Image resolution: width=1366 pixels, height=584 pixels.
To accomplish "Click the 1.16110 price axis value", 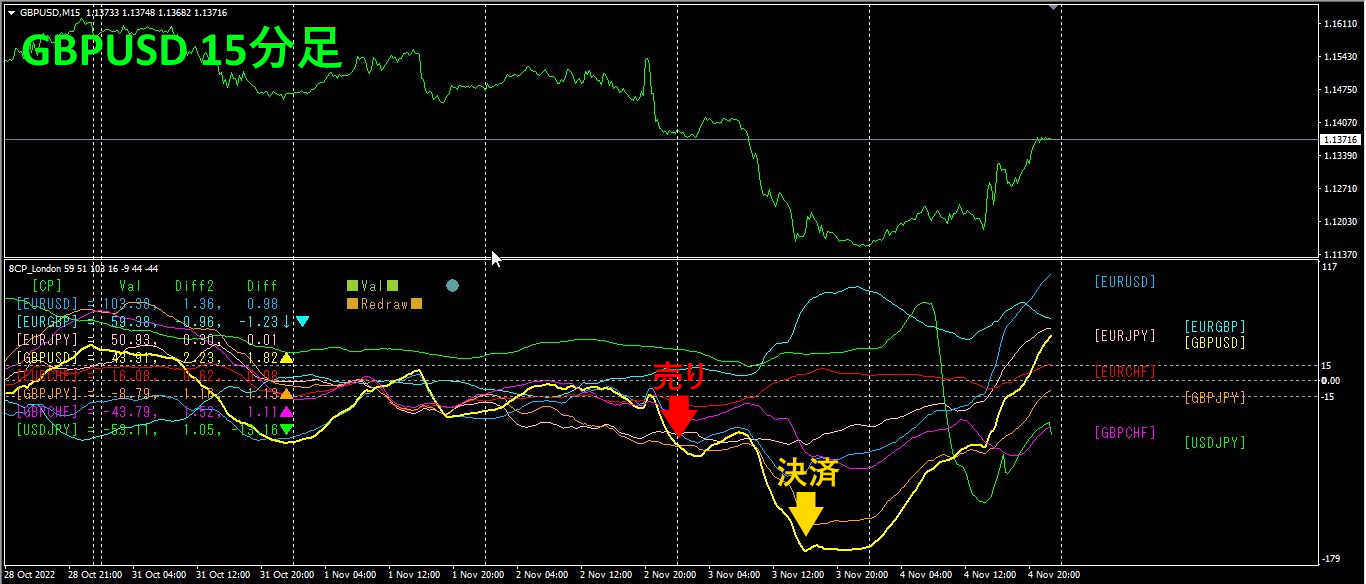I will (1339, 24).
